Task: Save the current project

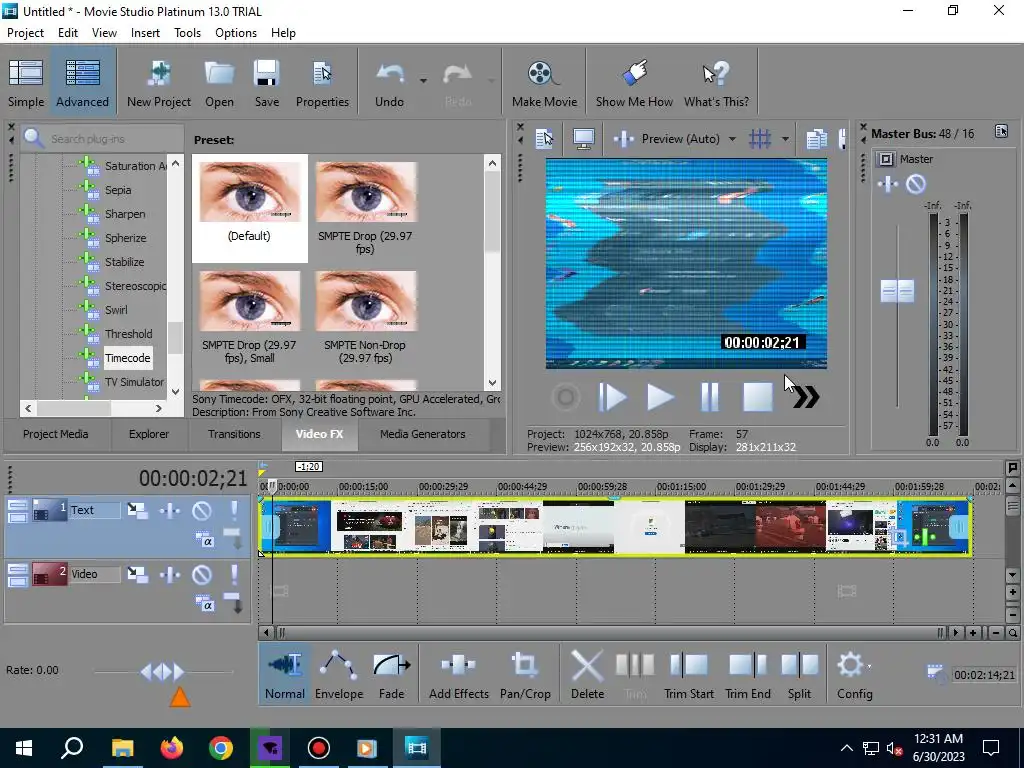Action: [266, 82]
